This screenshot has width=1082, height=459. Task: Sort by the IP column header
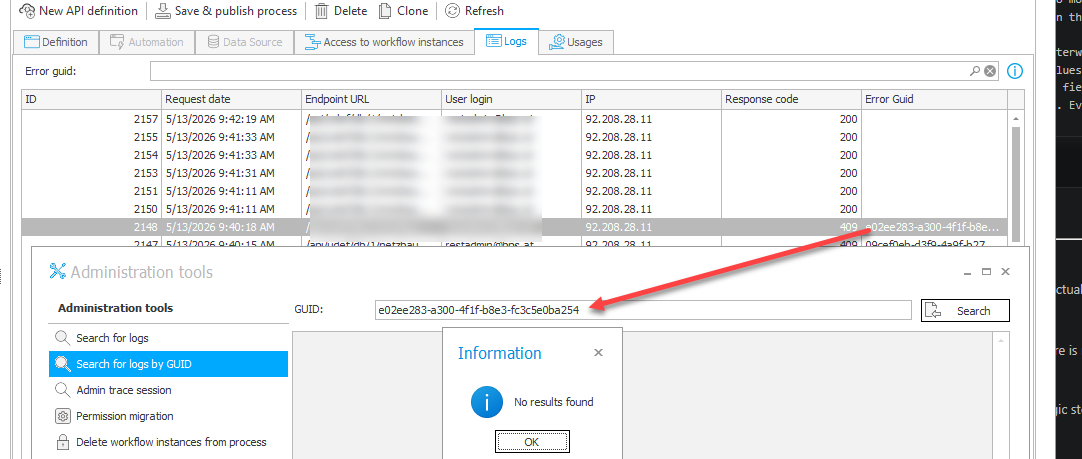(x=651, y=99)
